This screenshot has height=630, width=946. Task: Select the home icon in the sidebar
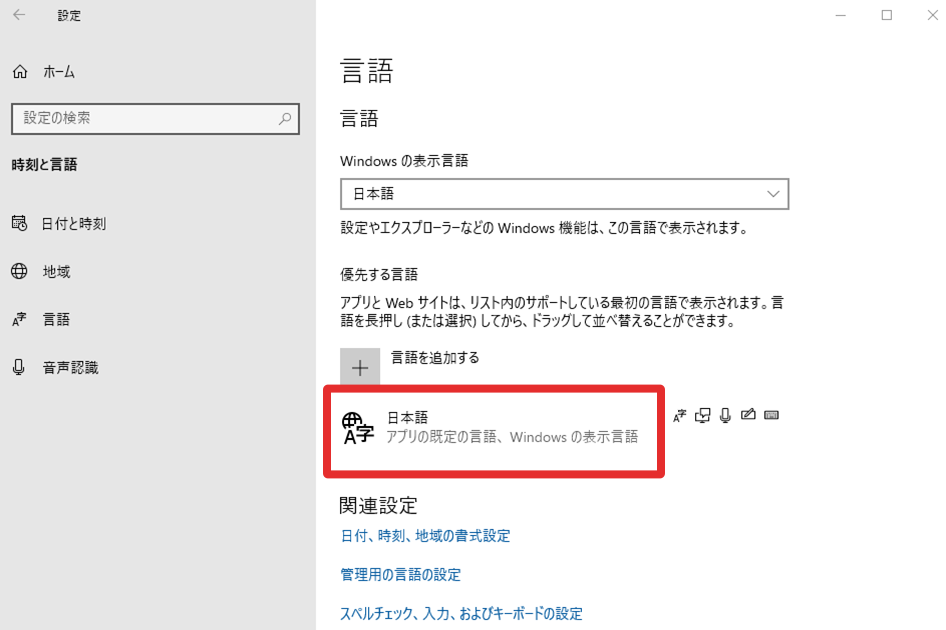pos(20,72)
